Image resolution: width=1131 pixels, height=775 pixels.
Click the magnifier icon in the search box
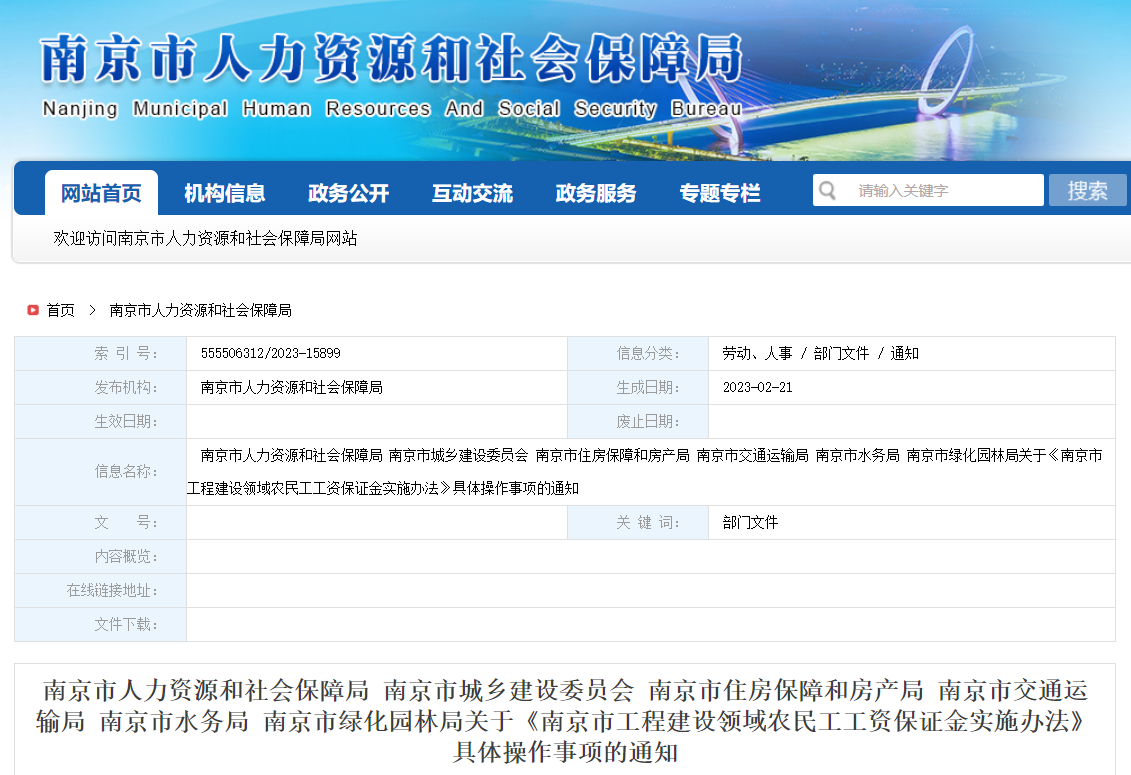click(x=827, y=190)
